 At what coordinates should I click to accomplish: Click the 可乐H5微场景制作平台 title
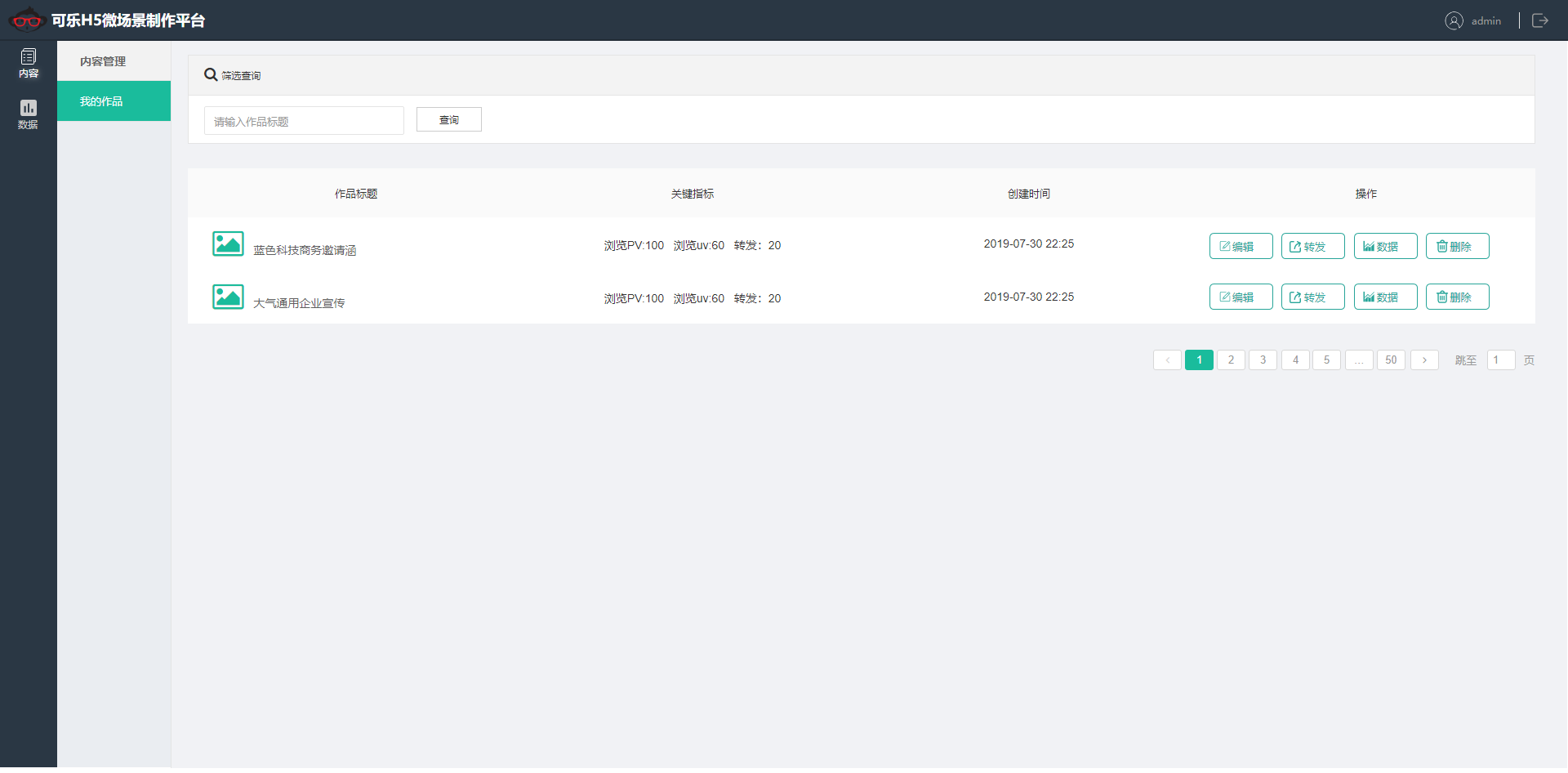tap(128, 20)
